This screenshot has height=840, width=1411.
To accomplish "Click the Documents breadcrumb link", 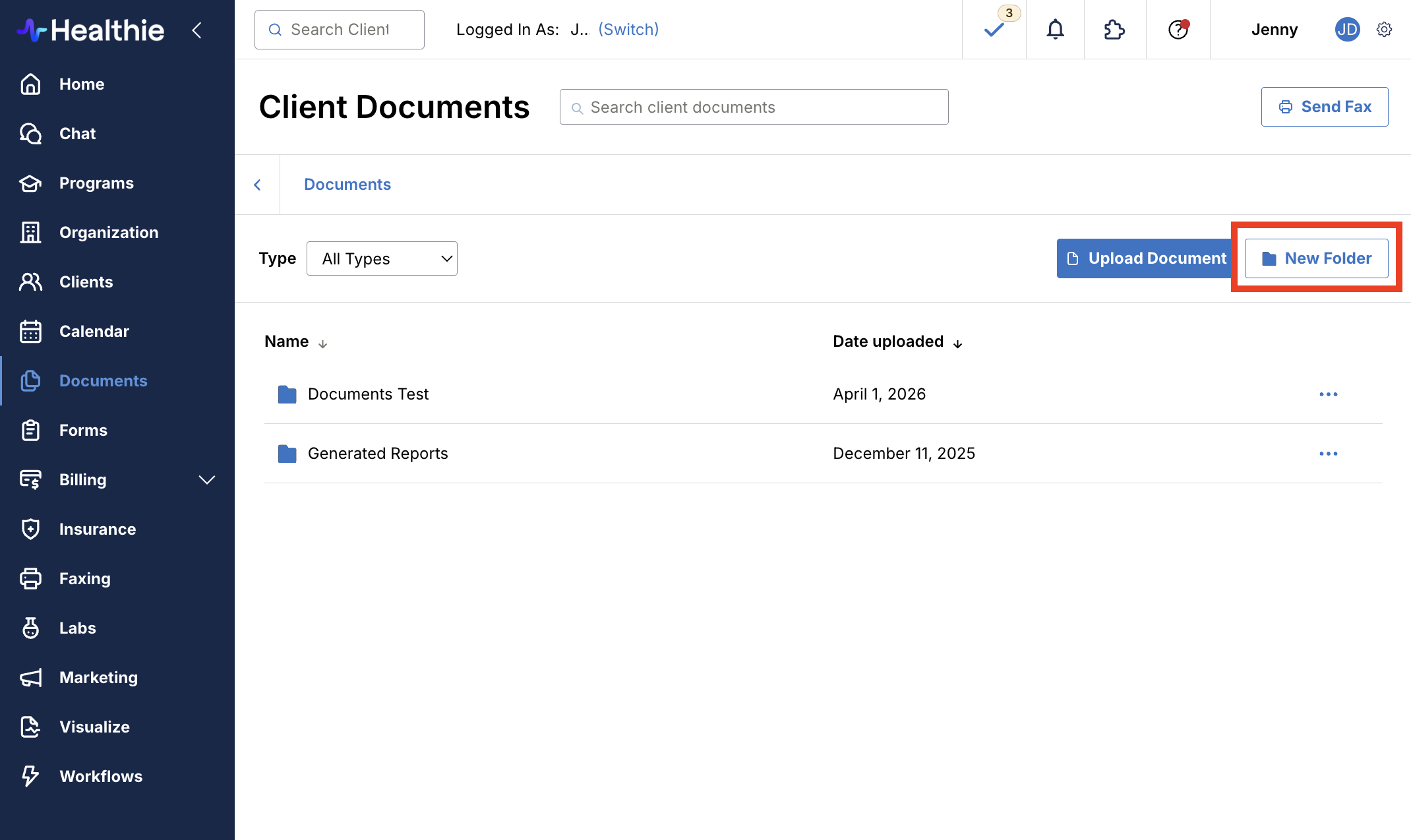I will click(347, 185).
